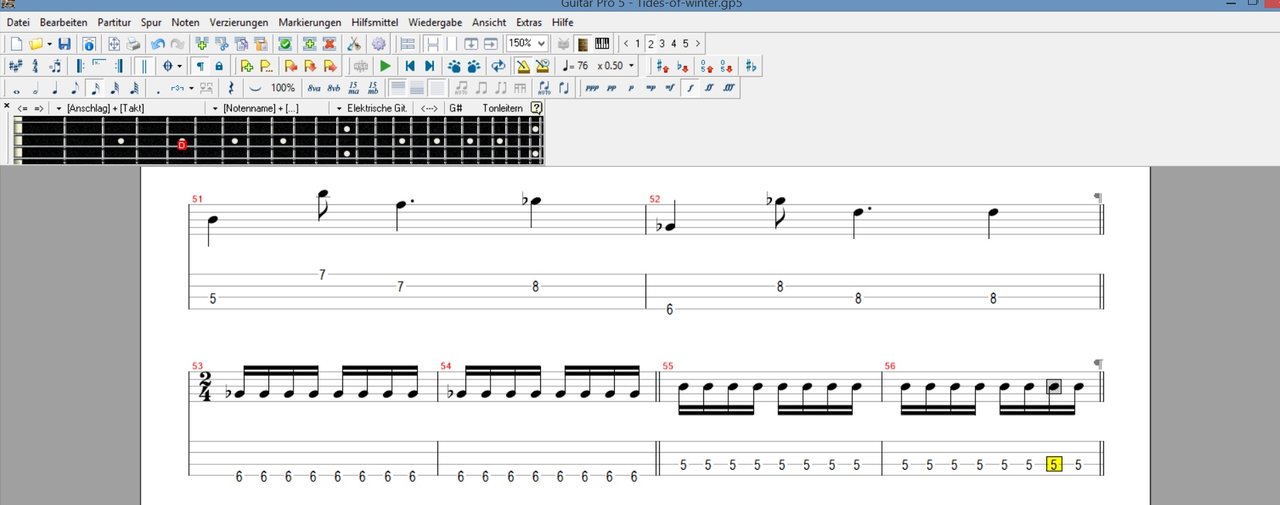Screen dimensions: 1280x505
Task: Click the first blue paw print icon
Action: click(455, 66)
